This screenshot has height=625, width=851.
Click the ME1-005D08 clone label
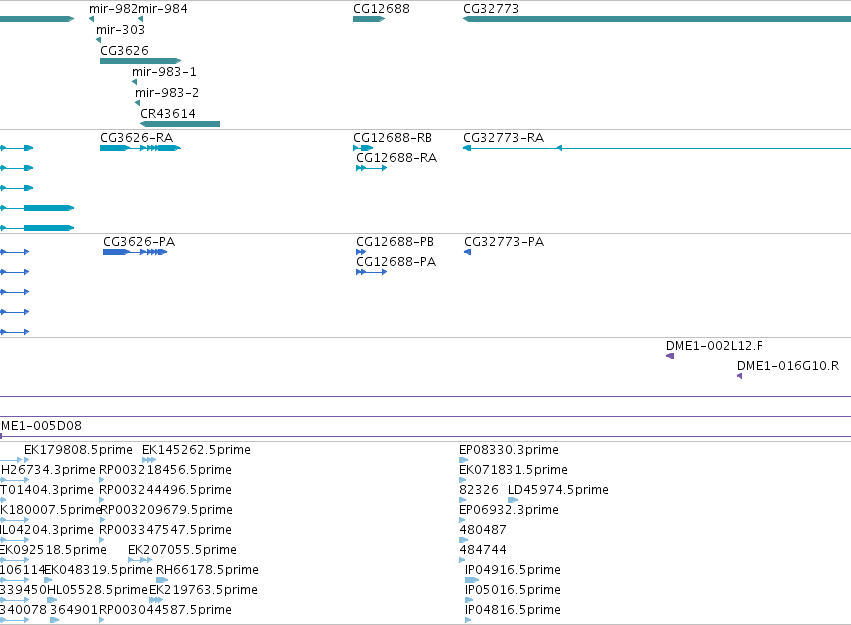click(x=41, y=426)
